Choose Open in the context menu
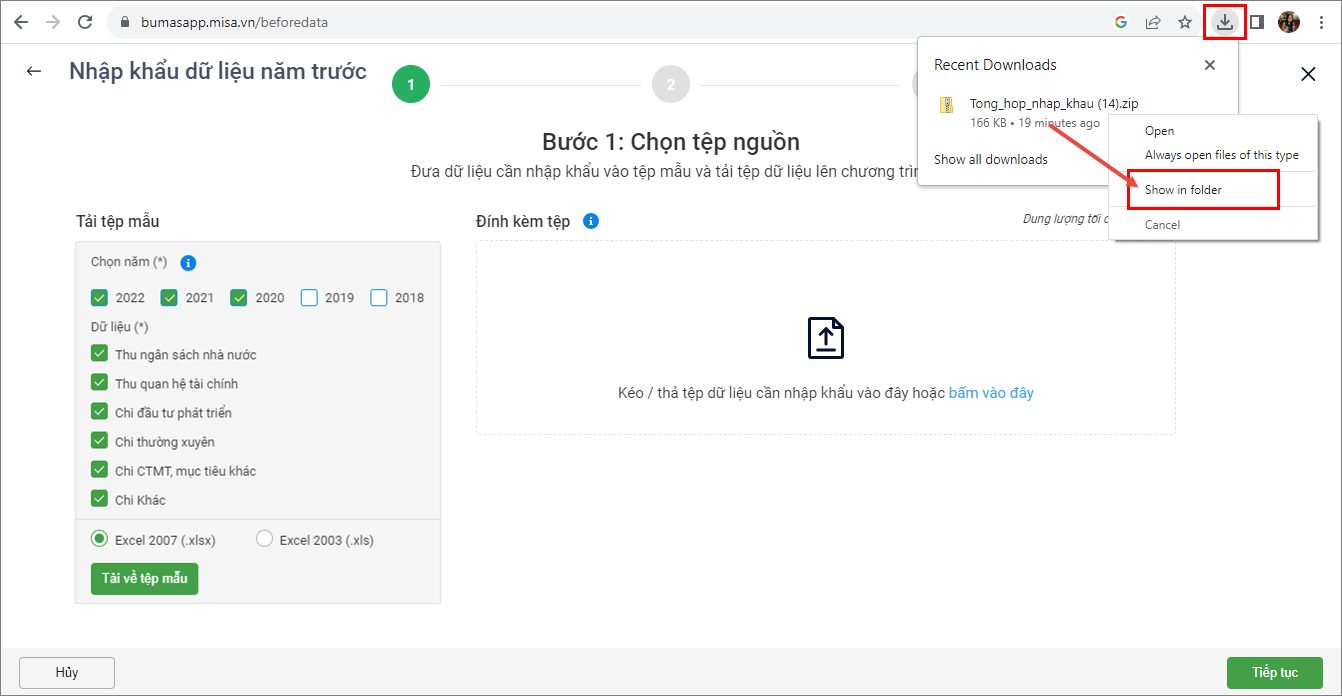The width and height of the screenshot is (1342, 696). (x=1159, y=131)
